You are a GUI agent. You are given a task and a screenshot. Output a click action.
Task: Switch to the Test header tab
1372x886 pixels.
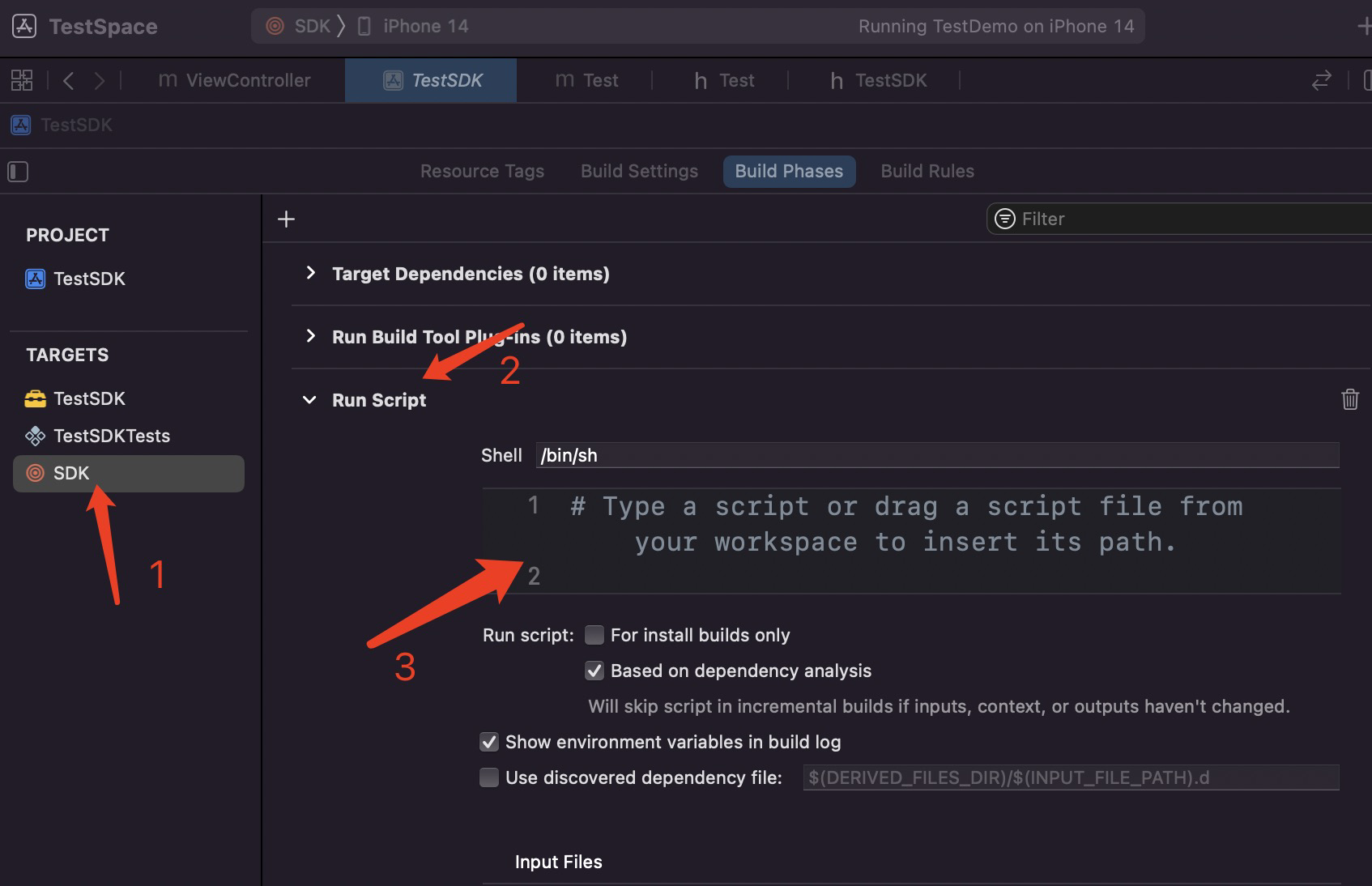pyautogui.click(x=724, y=80)
